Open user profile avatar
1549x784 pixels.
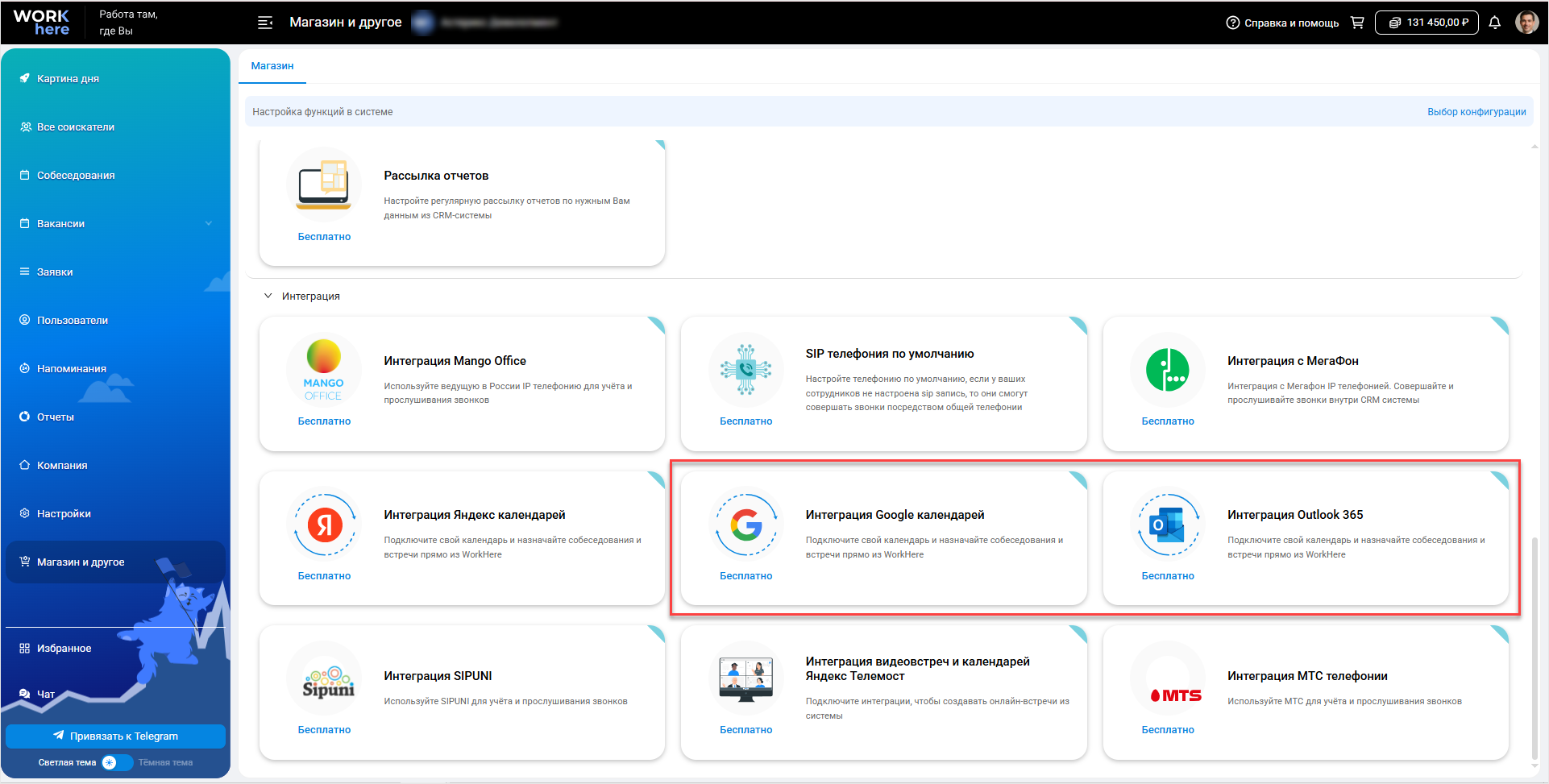tap(1526, 22)
